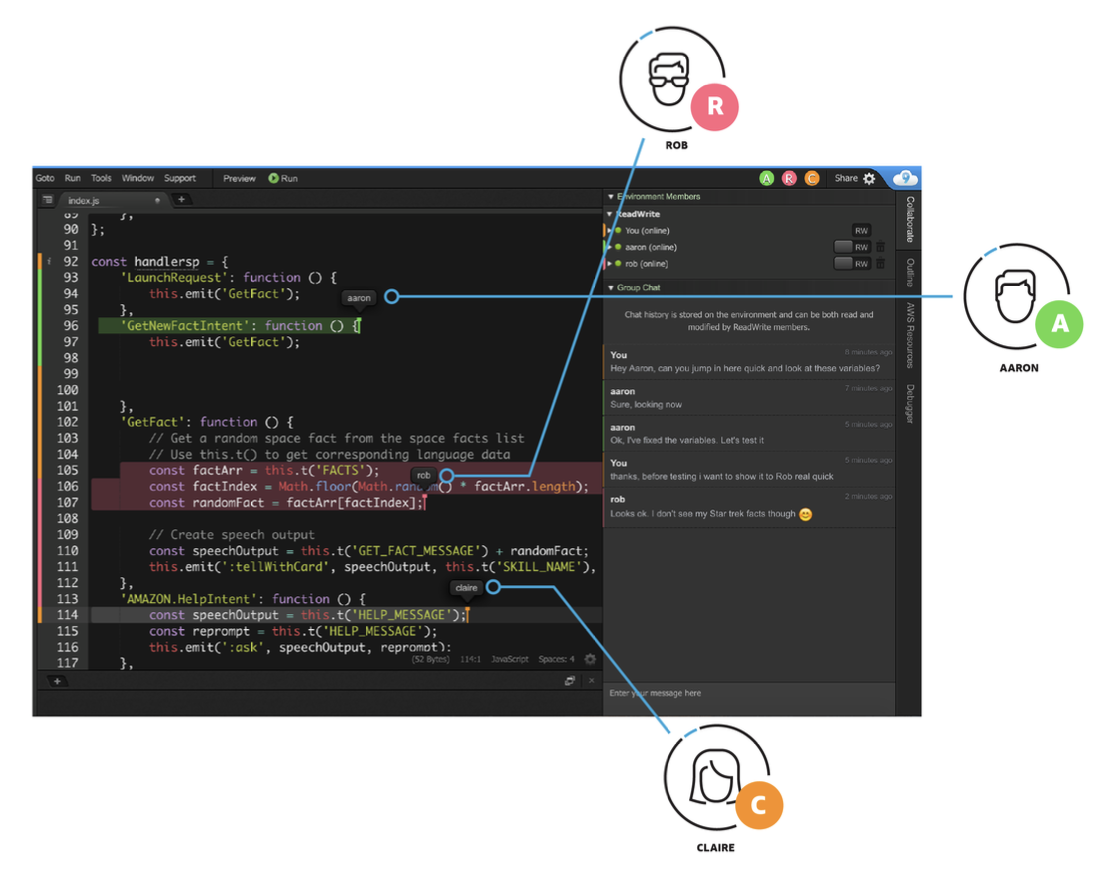Collapse the ReadWrite members group

click(611, 214)
